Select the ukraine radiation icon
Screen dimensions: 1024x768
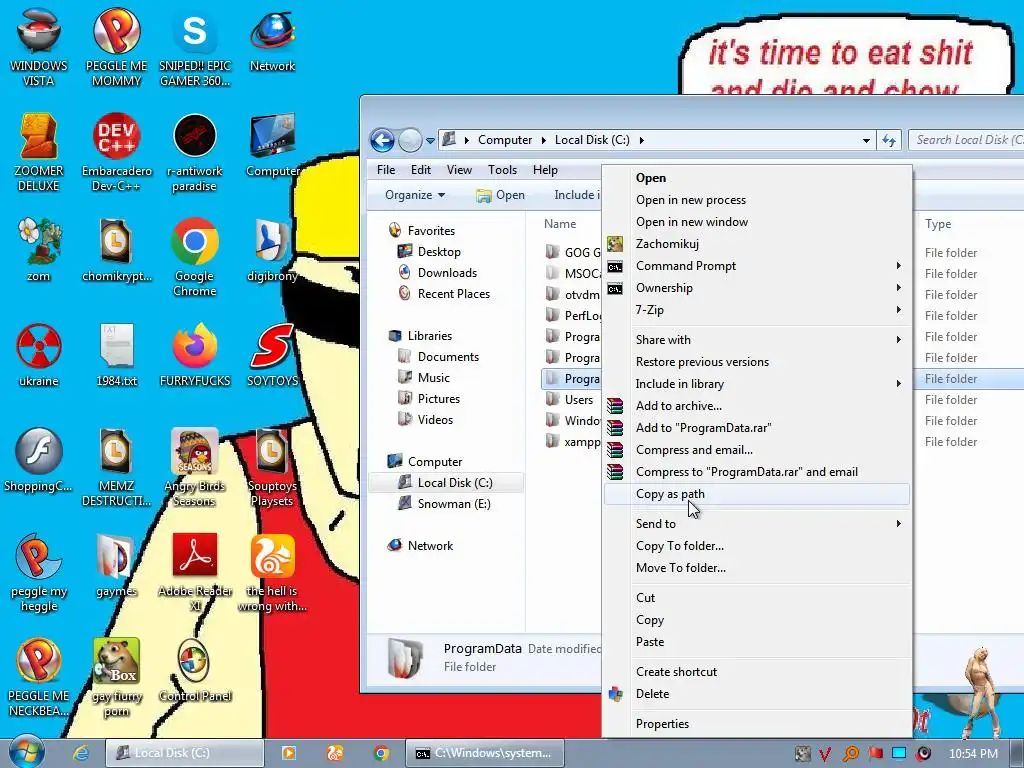[x=39, y=355]
